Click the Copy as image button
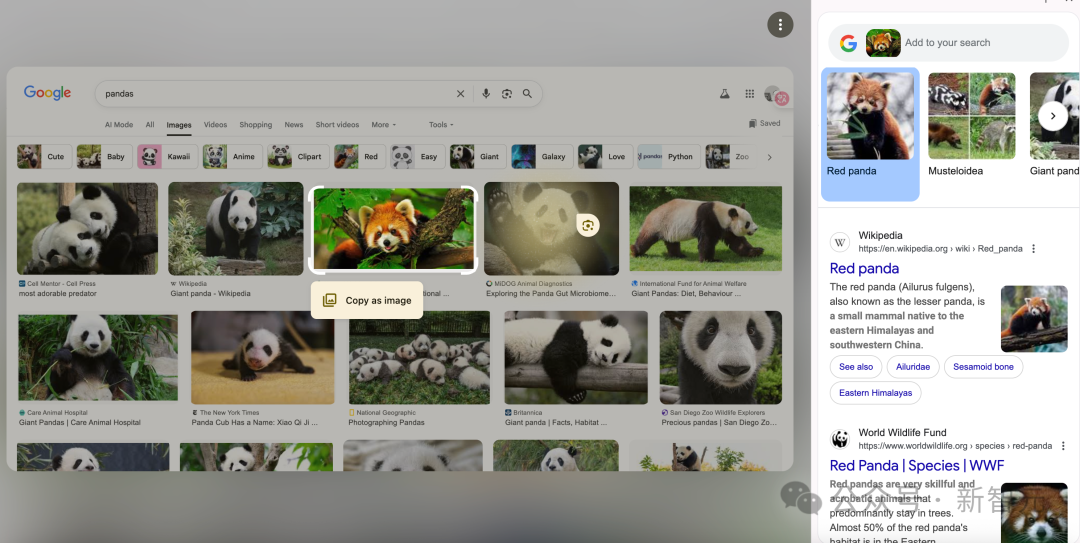Viewport: 1080px width, 543px height. pos(366,300)
